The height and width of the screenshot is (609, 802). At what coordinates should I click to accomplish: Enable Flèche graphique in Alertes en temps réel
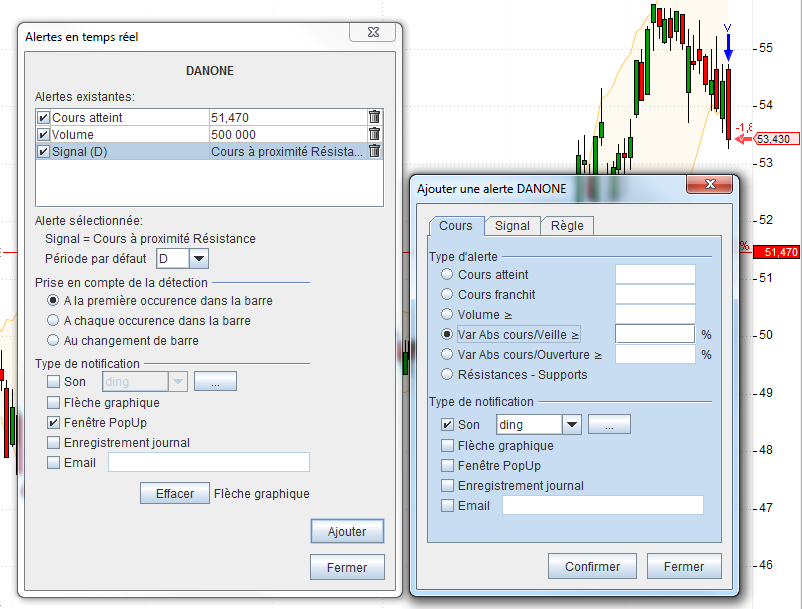pyautogui.click(x=53, y=402)
